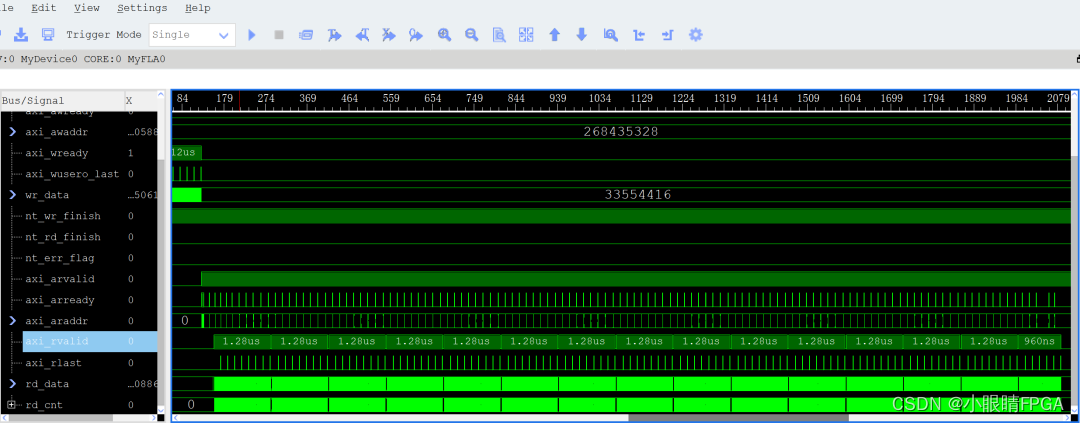Select the axi_arready signal row

tap(79, 300)
